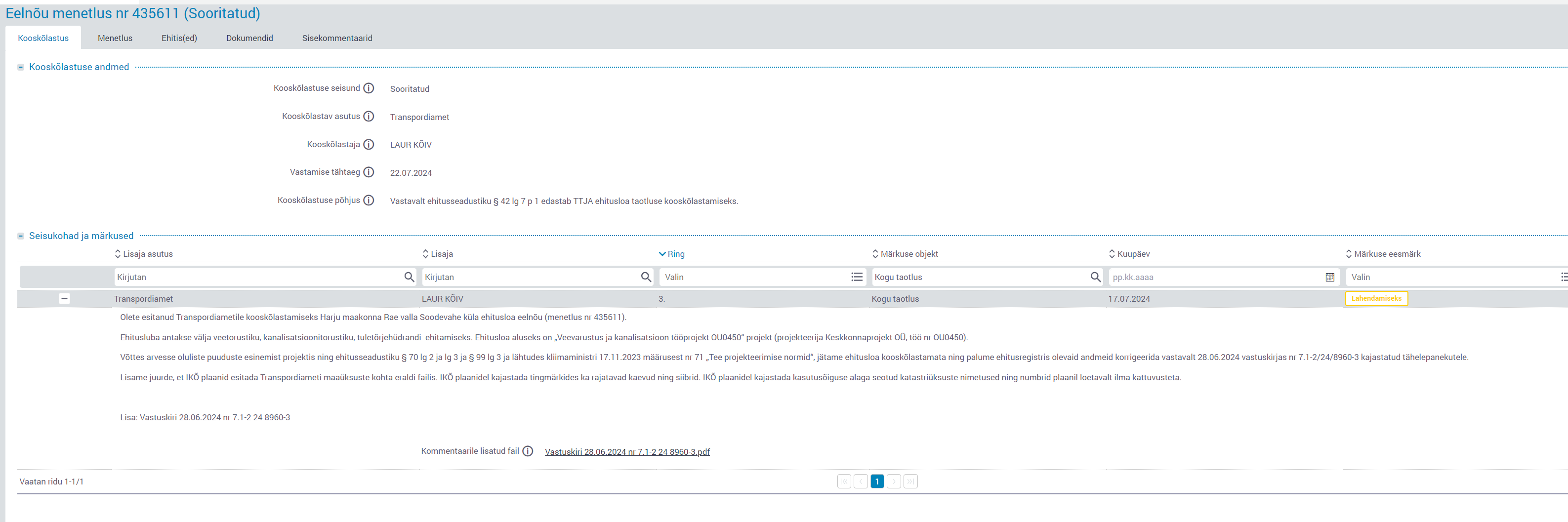The height and width of the screenshot is (522, 1568).
Task: Show info for Kooskõlastuse põhjus
Action: click(369, 200)
